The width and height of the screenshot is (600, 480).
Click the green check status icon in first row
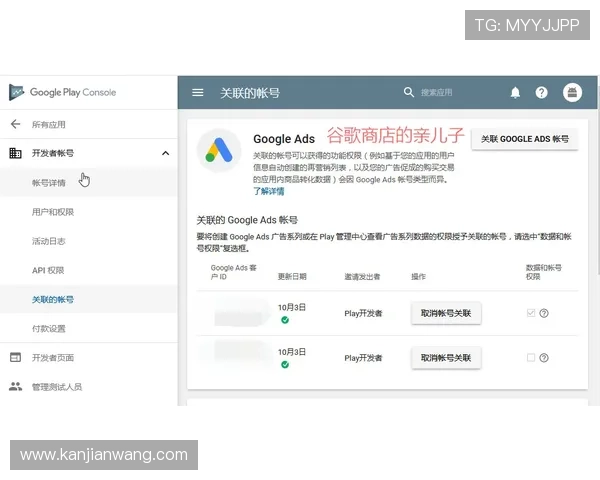click(285, 320)
